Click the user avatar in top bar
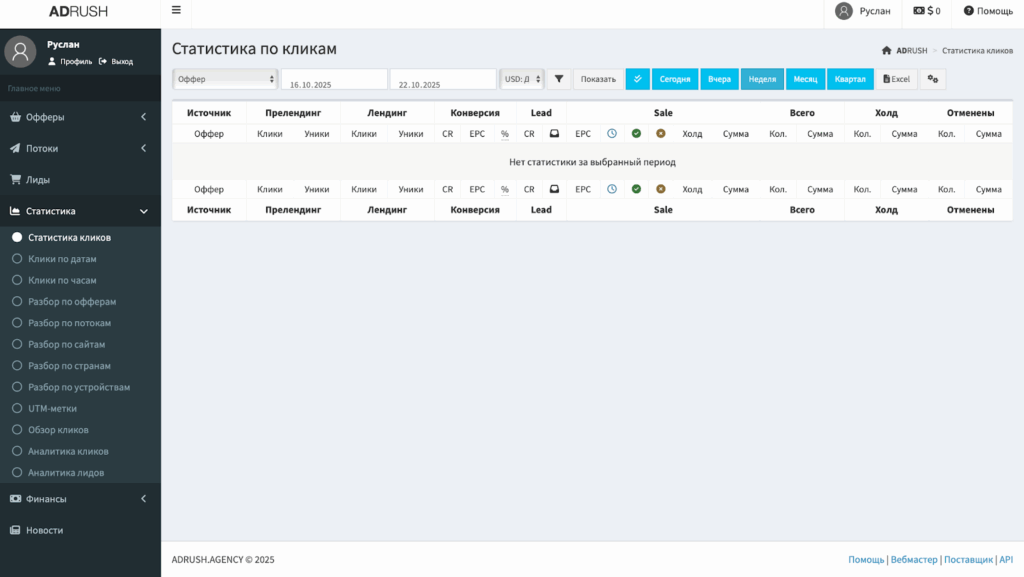The height and width of the screenshot is (577, 1024). coord(844,11)
